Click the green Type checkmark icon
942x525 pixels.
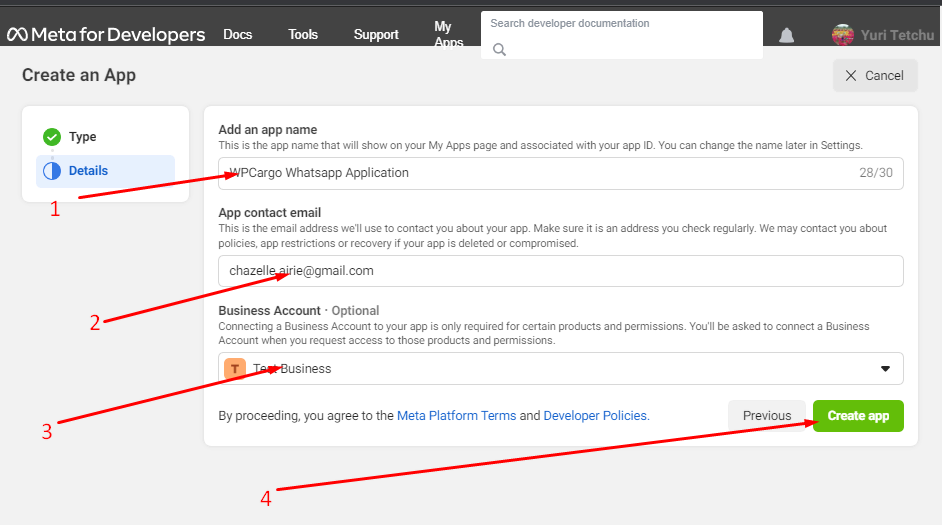(52, 137)
